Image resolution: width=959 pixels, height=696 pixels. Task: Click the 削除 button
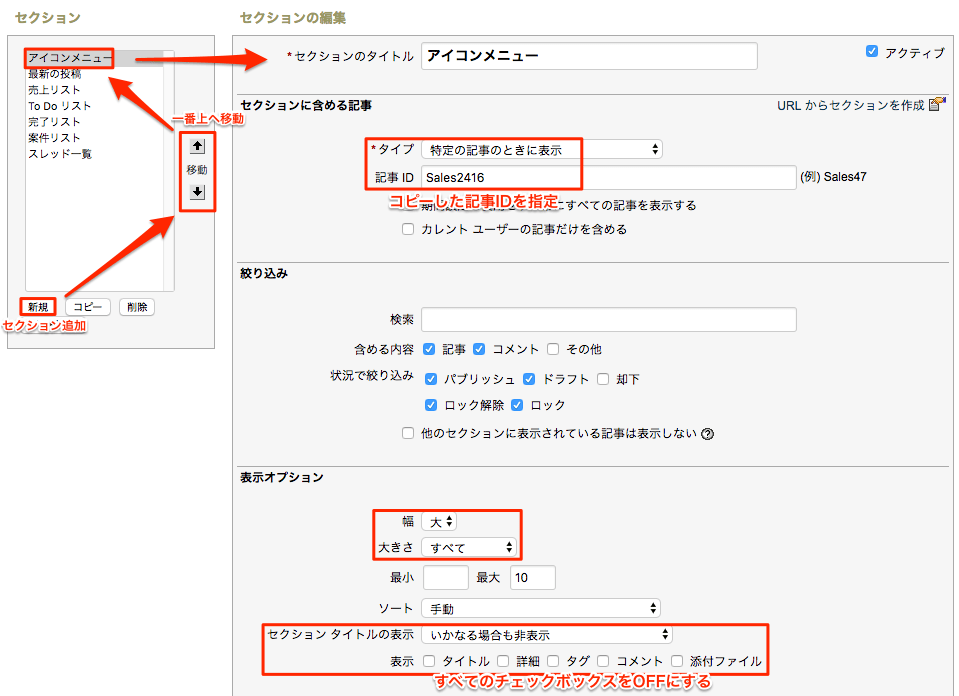136,306
